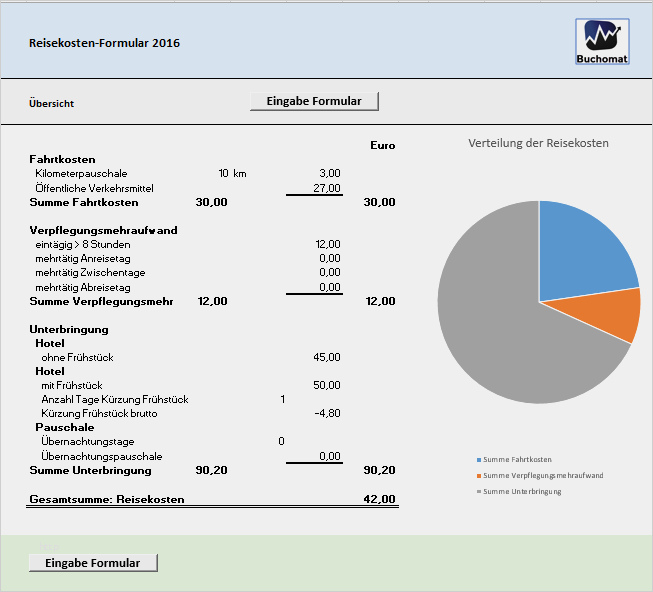The height and width of the screenshot is (592, 653).
Task: Click the orange Summe Verpflegungsmehraufwand legend swatch
Action: click(x=479, y=475)
